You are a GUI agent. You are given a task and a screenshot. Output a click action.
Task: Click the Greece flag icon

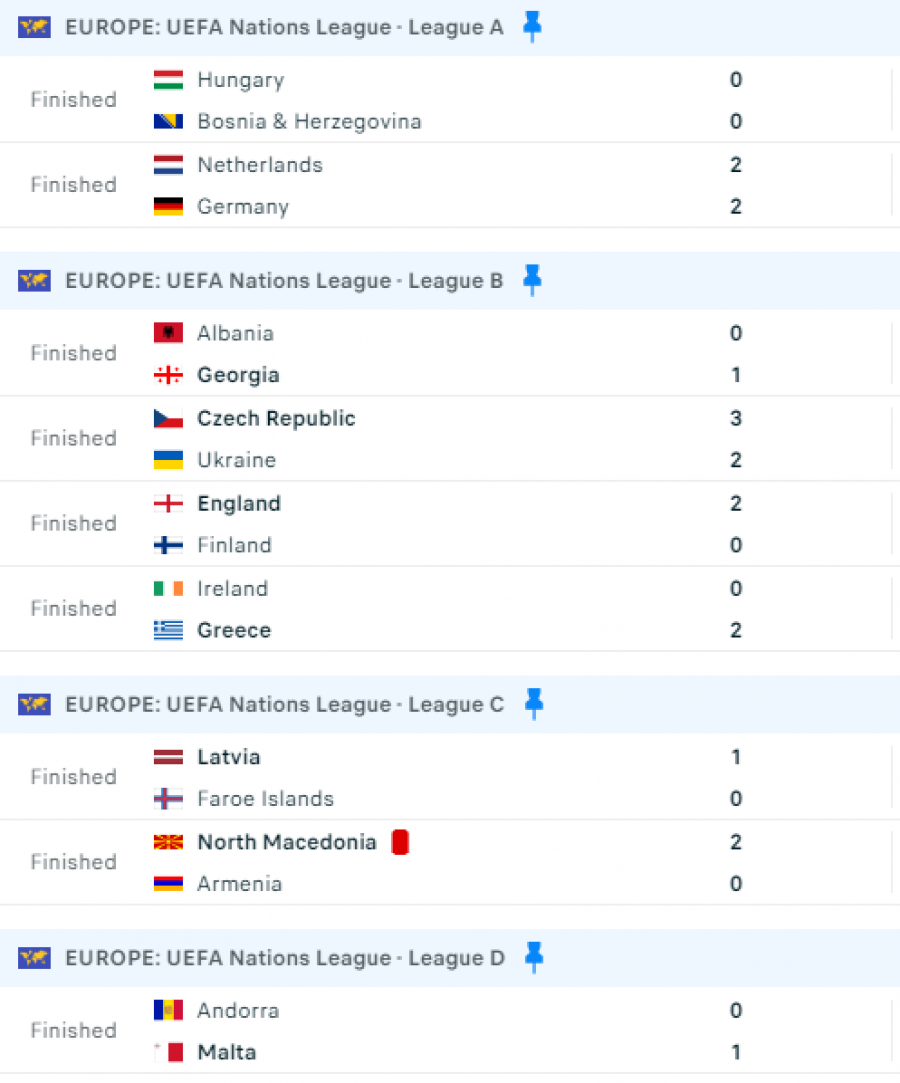[168, 630]
